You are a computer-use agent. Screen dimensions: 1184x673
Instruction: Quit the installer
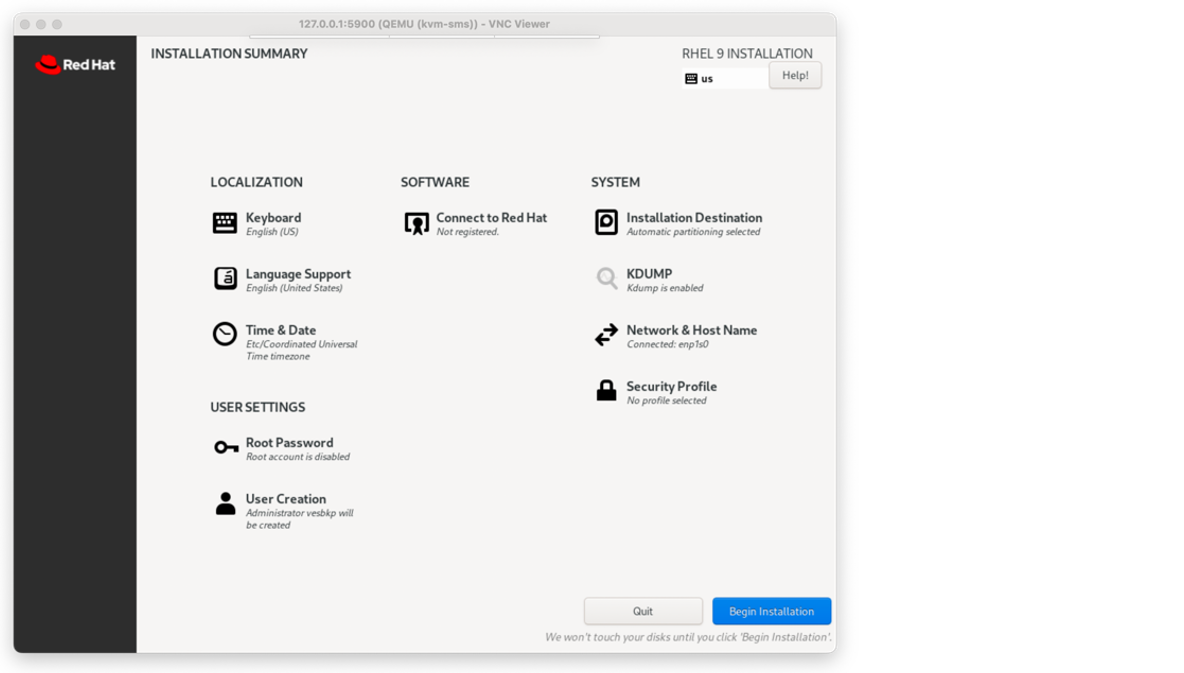pos(643,611)
